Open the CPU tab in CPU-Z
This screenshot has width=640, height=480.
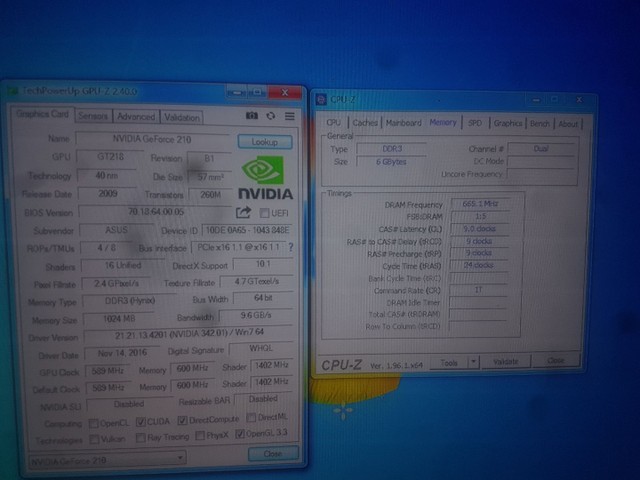click(333, 122)
